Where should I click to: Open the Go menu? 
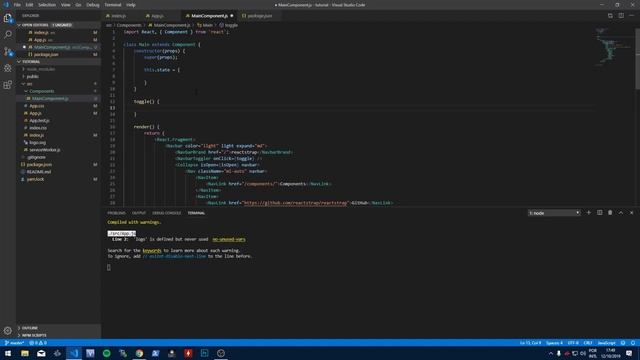click(x=78, y=5)
